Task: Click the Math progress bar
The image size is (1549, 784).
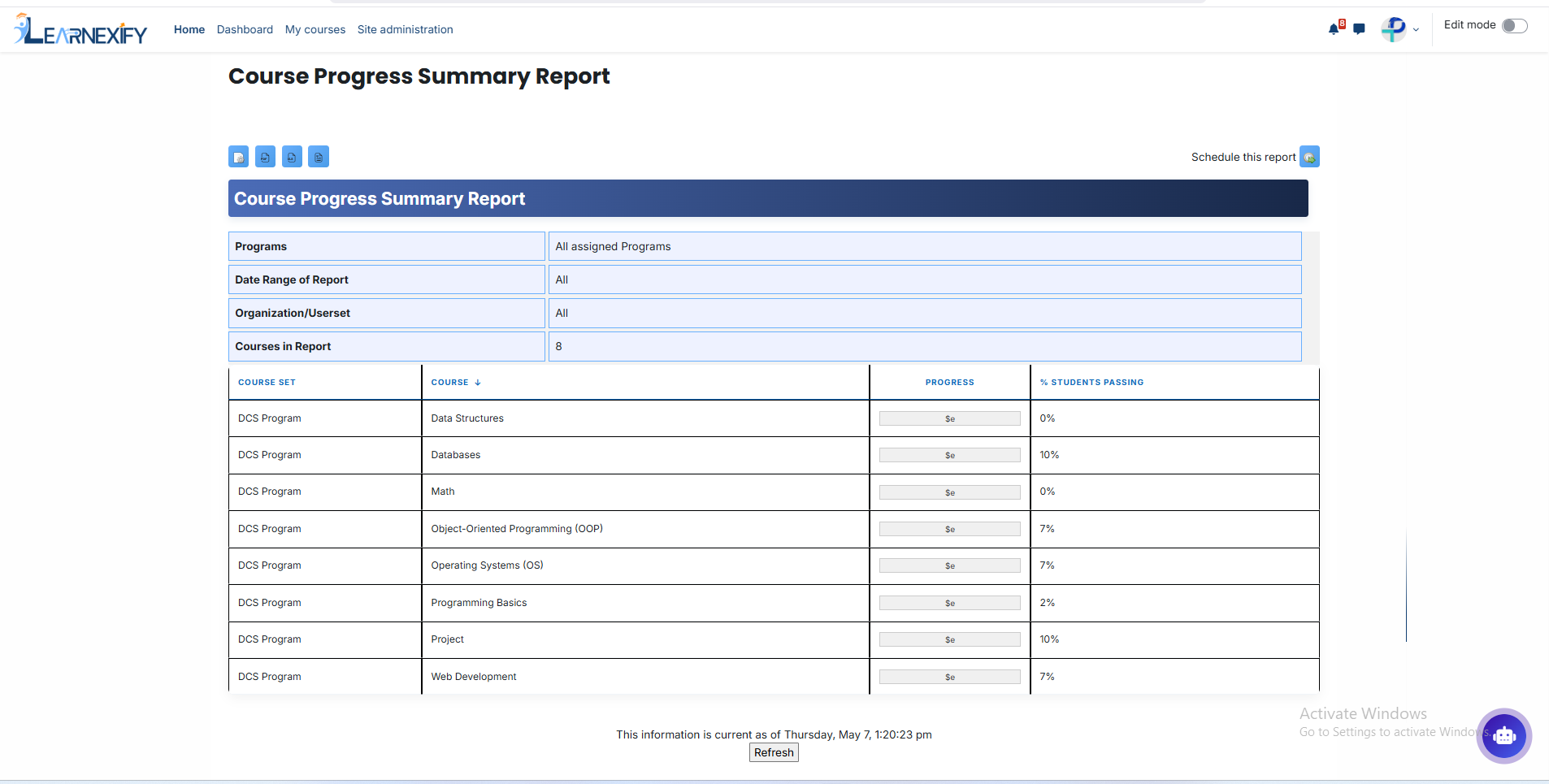Action: [x=950, y=492]
